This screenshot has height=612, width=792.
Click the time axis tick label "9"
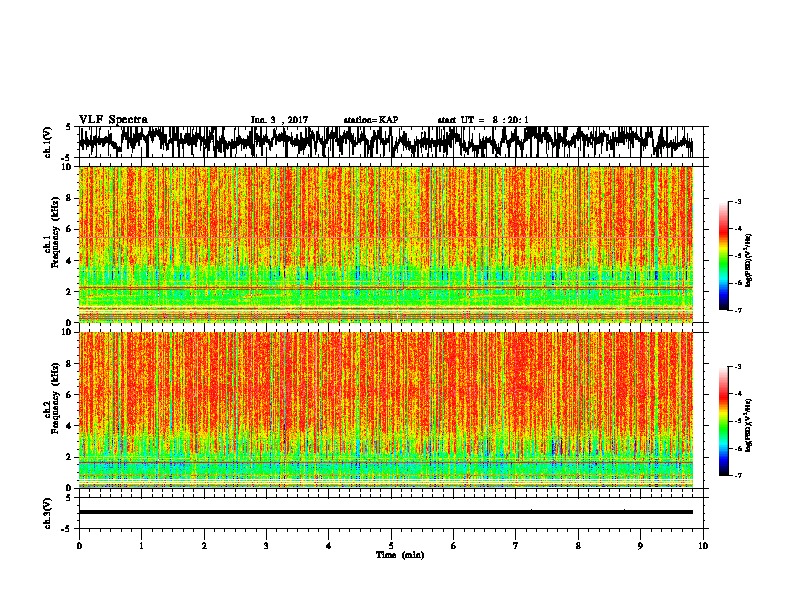click(x=640, y=546)
